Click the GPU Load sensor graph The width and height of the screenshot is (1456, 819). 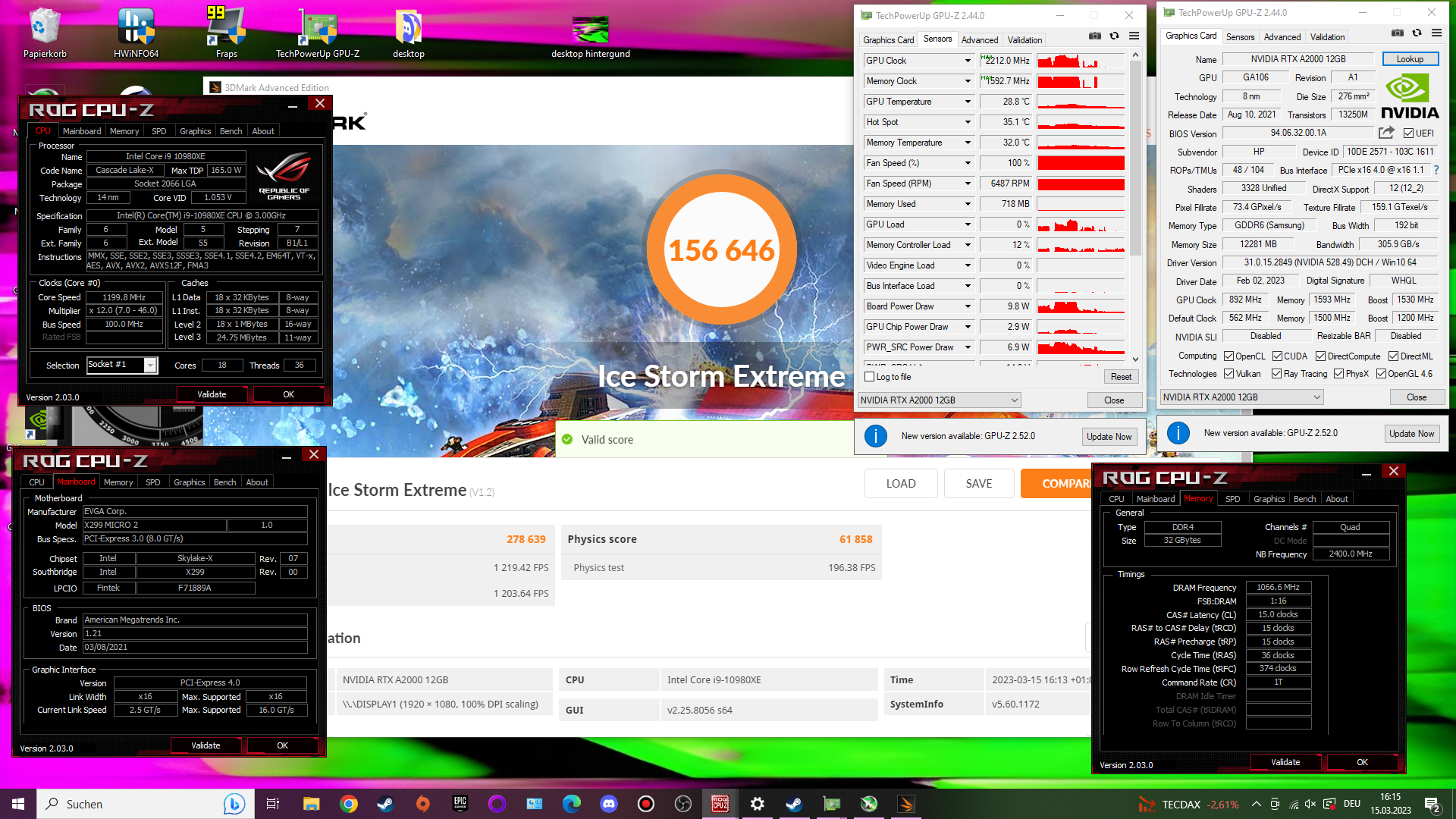[x=1081, y=224]
